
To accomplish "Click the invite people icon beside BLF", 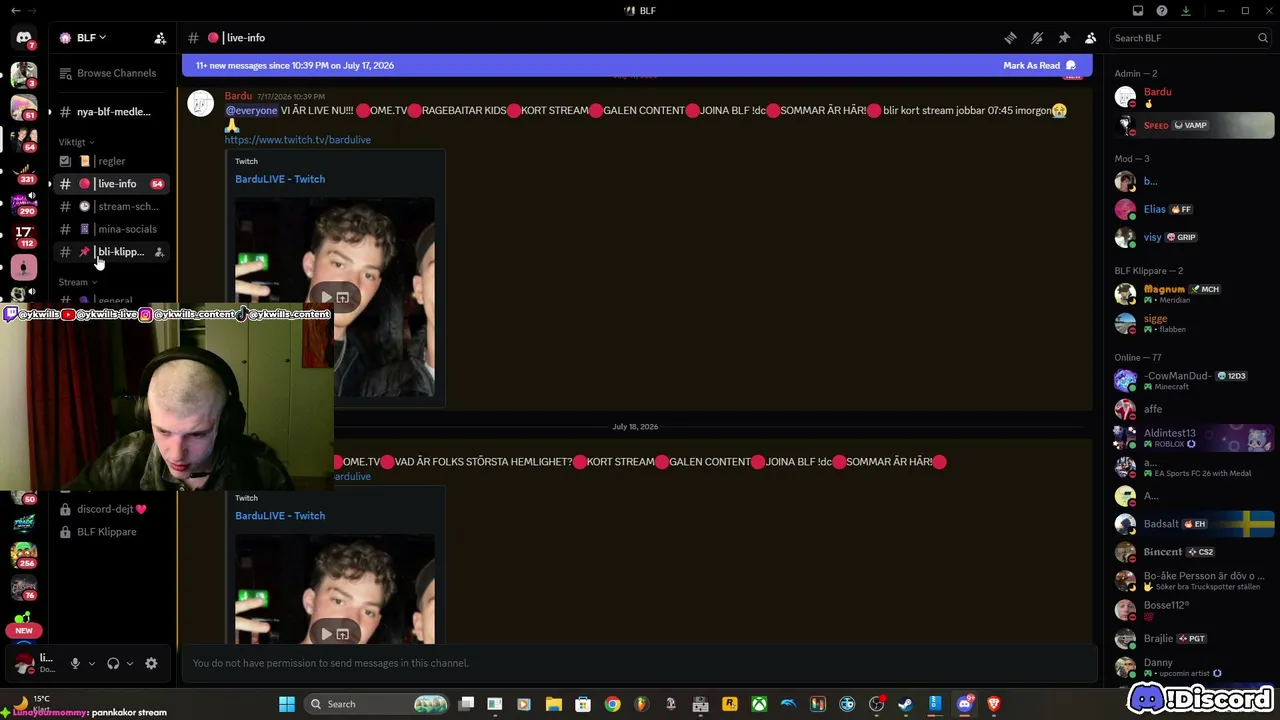I will tap(160, 38).
